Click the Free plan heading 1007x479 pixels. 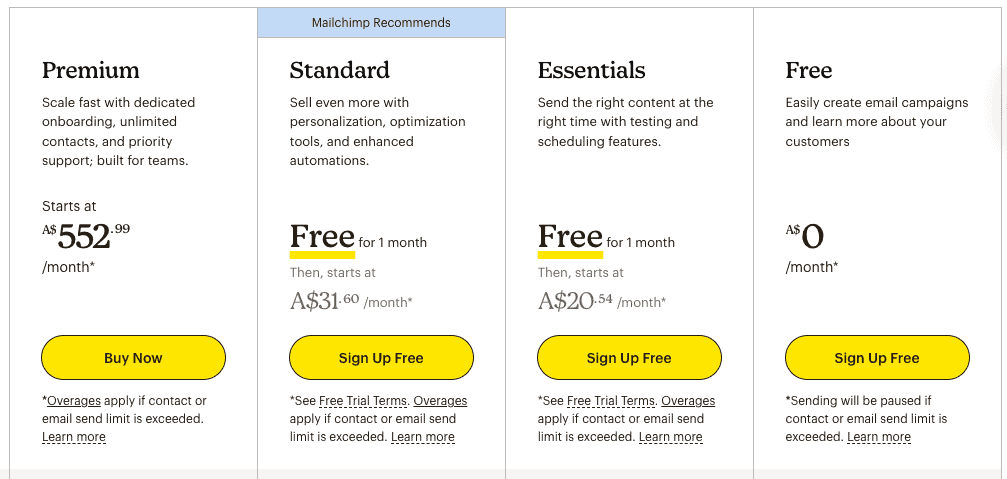pyautogui.click(x=809, y=70)
